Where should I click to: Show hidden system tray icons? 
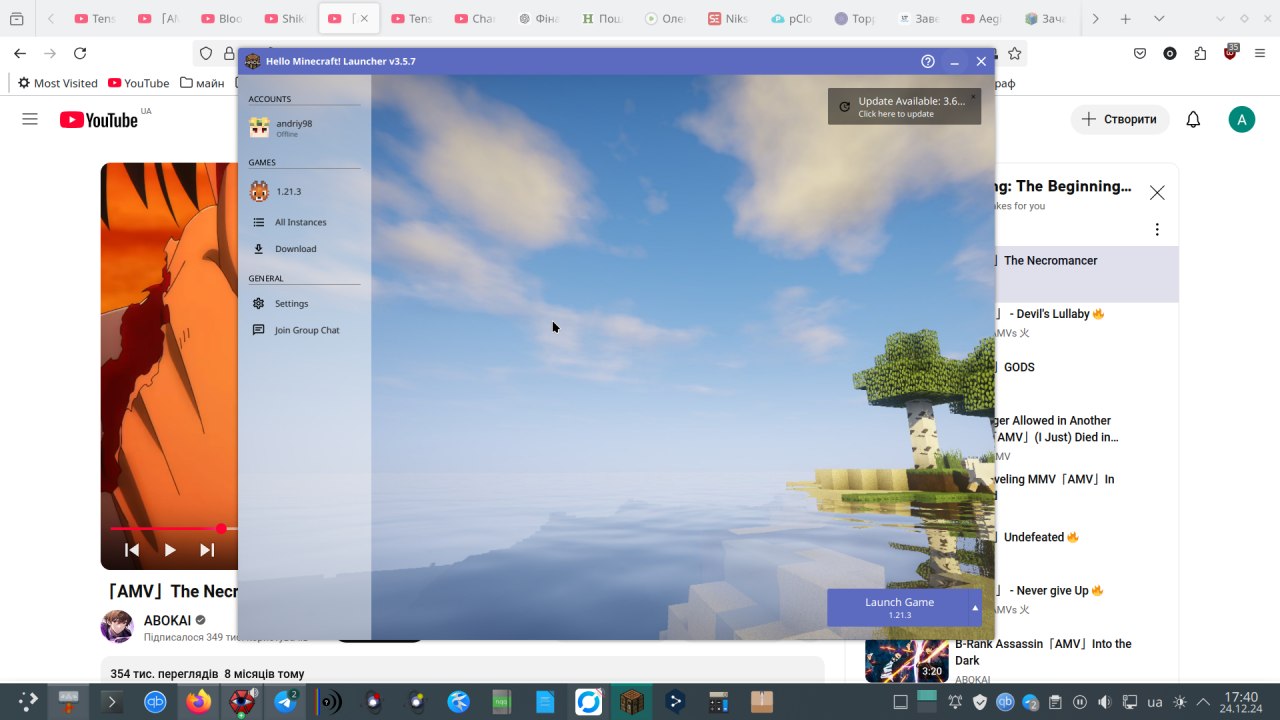1203,702
